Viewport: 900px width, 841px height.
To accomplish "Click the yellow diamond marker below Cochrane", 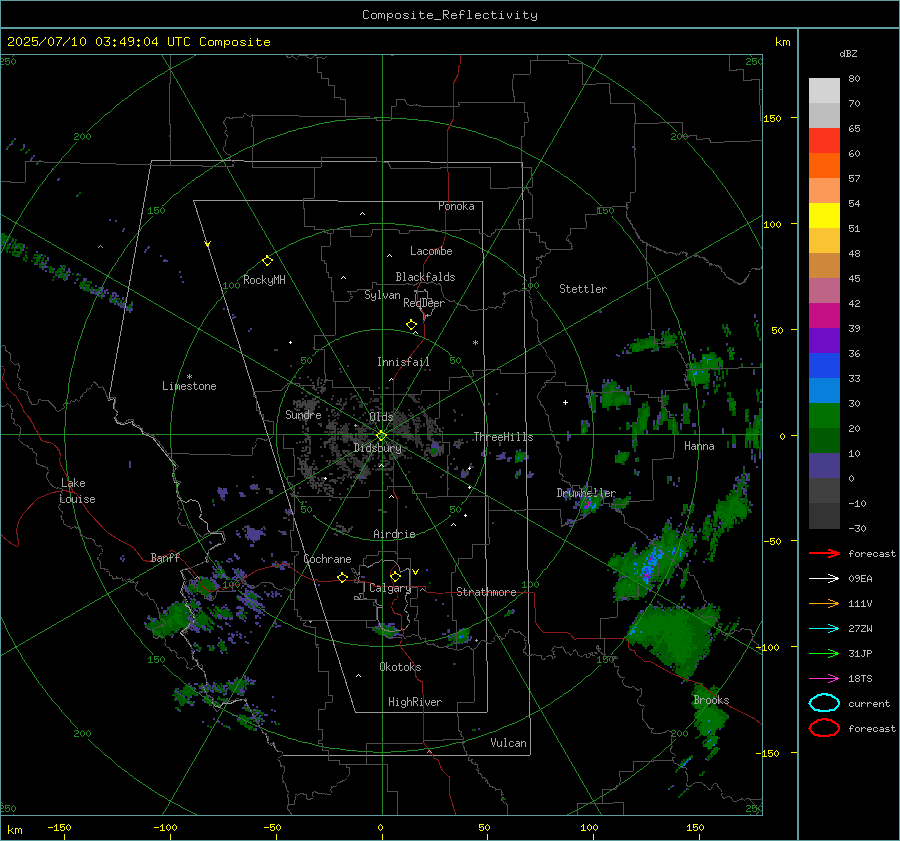I will point(342,578).
